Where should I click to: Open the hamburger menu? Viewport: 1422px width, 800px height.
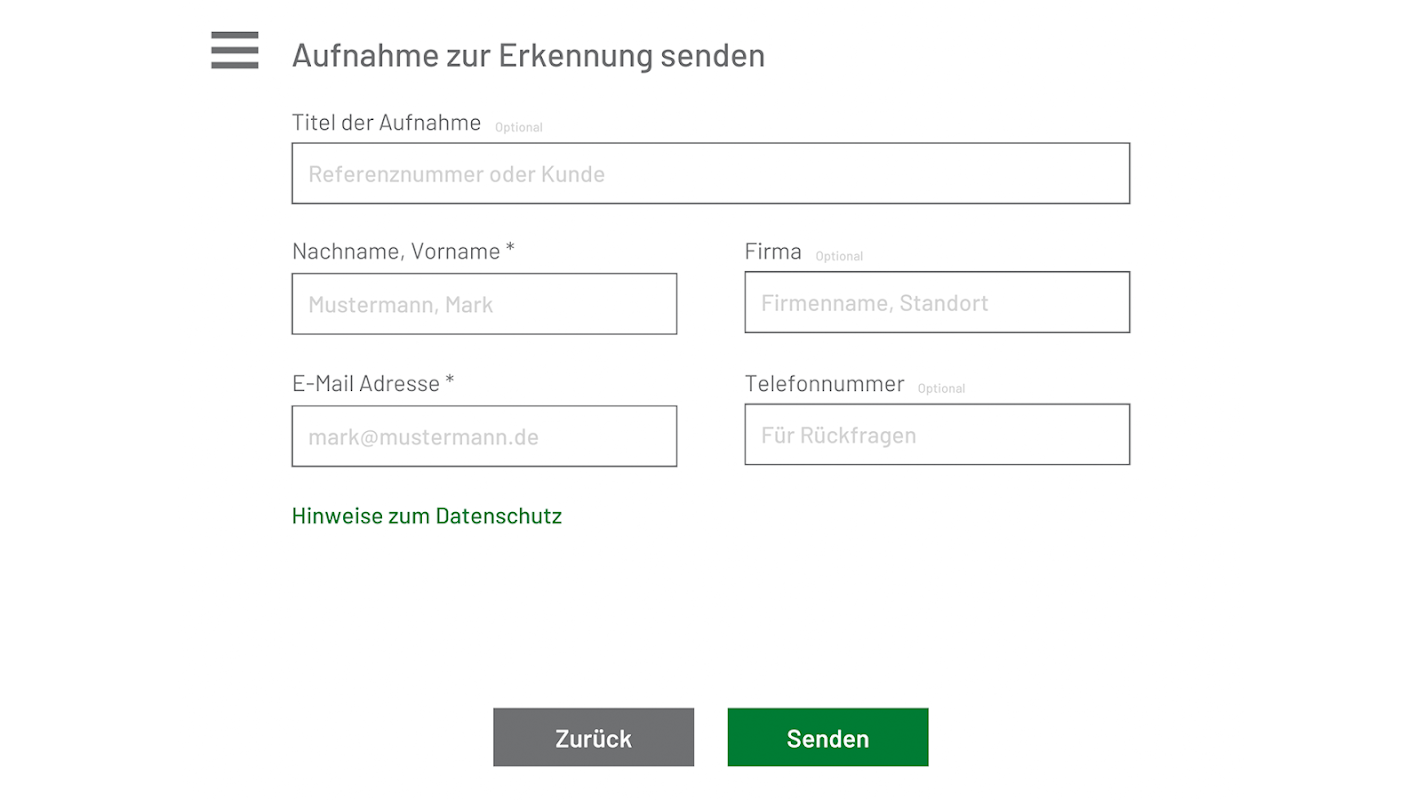(x=235, y=51)
